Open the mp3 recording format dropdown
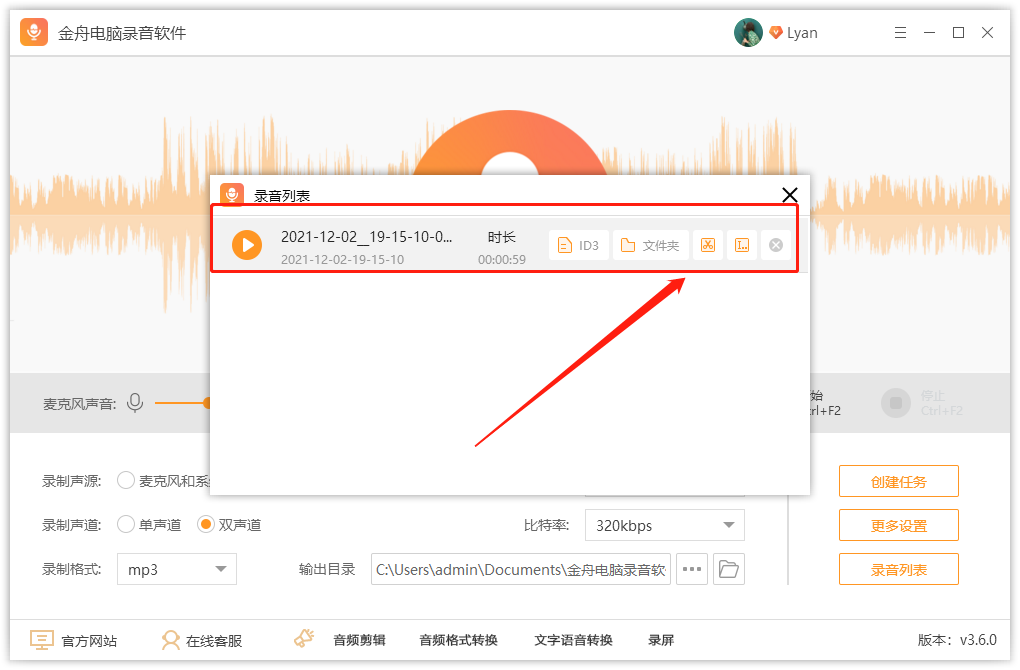The width and height of the screenshot is (1020, 670). 176,568
